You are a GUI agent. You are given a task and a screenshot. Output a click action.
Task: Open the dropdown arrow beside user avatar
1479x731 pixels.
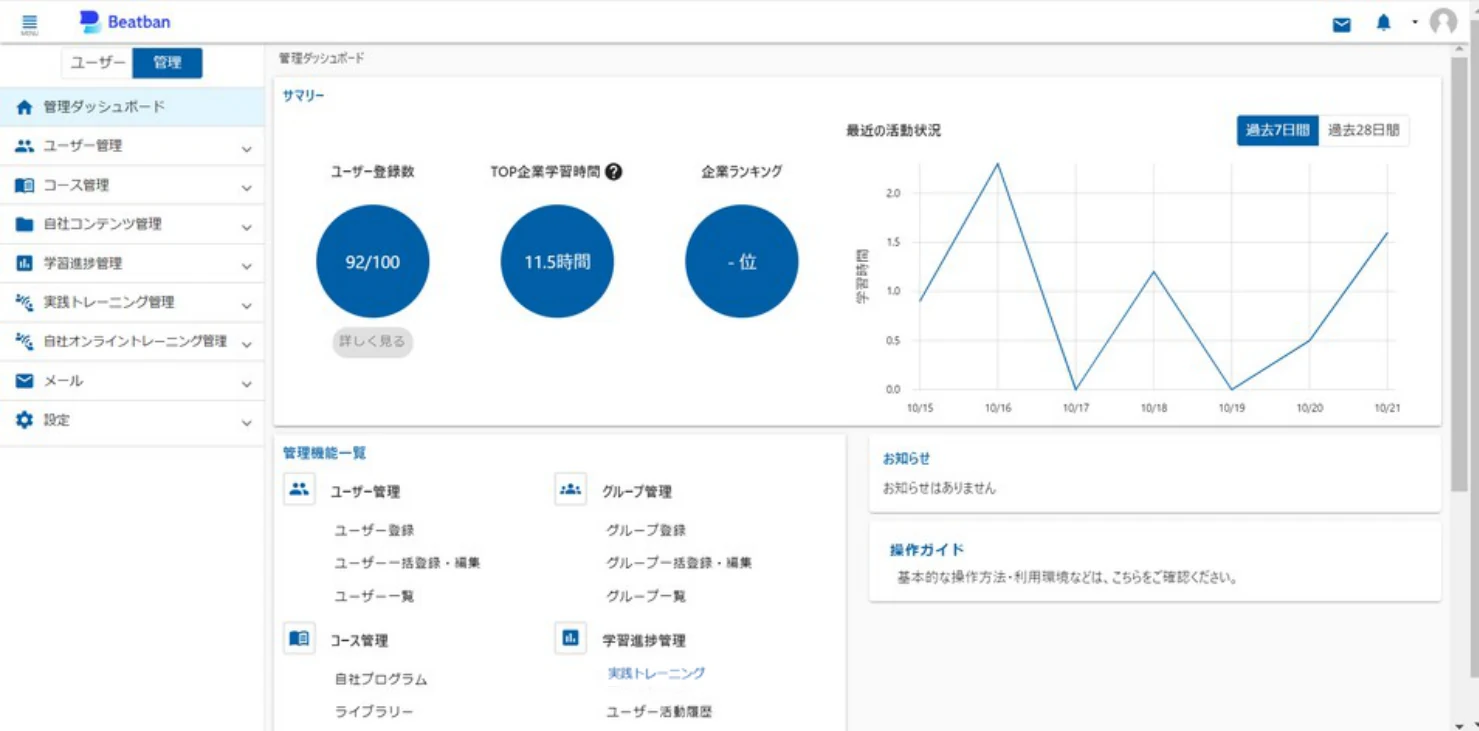[x=1415, y=22]
